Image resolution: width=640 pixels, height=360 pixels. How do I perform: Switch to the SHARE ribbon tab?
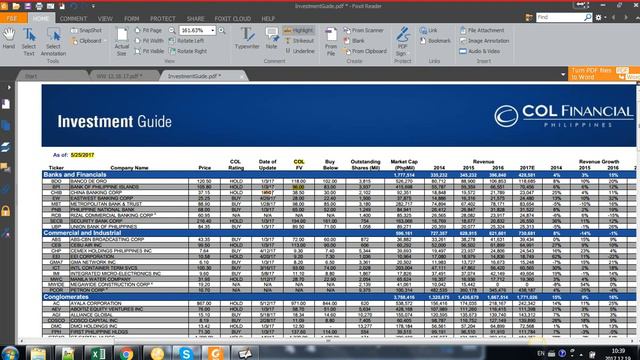(x=196, y=18)
